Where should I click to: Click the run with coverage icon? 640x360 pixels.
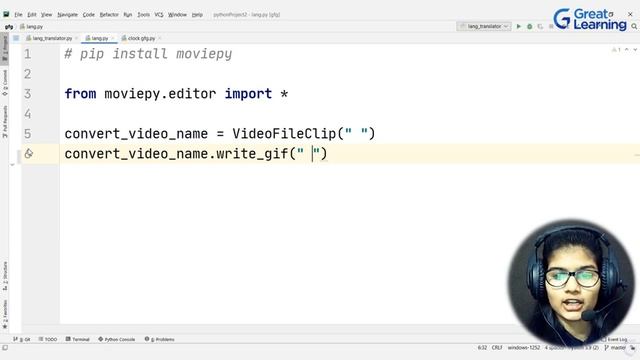(540, 26)
